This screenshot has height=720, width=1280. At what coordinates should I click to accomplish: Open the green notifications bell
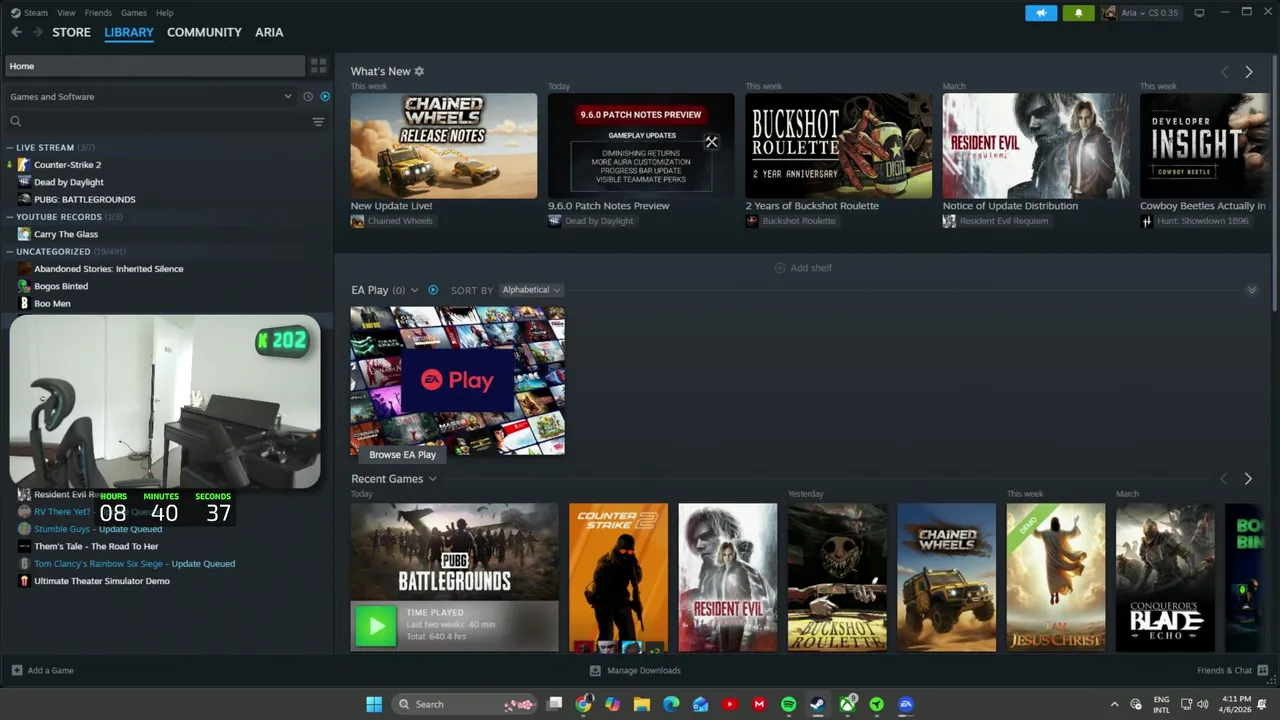click(x=1079, y=13)
